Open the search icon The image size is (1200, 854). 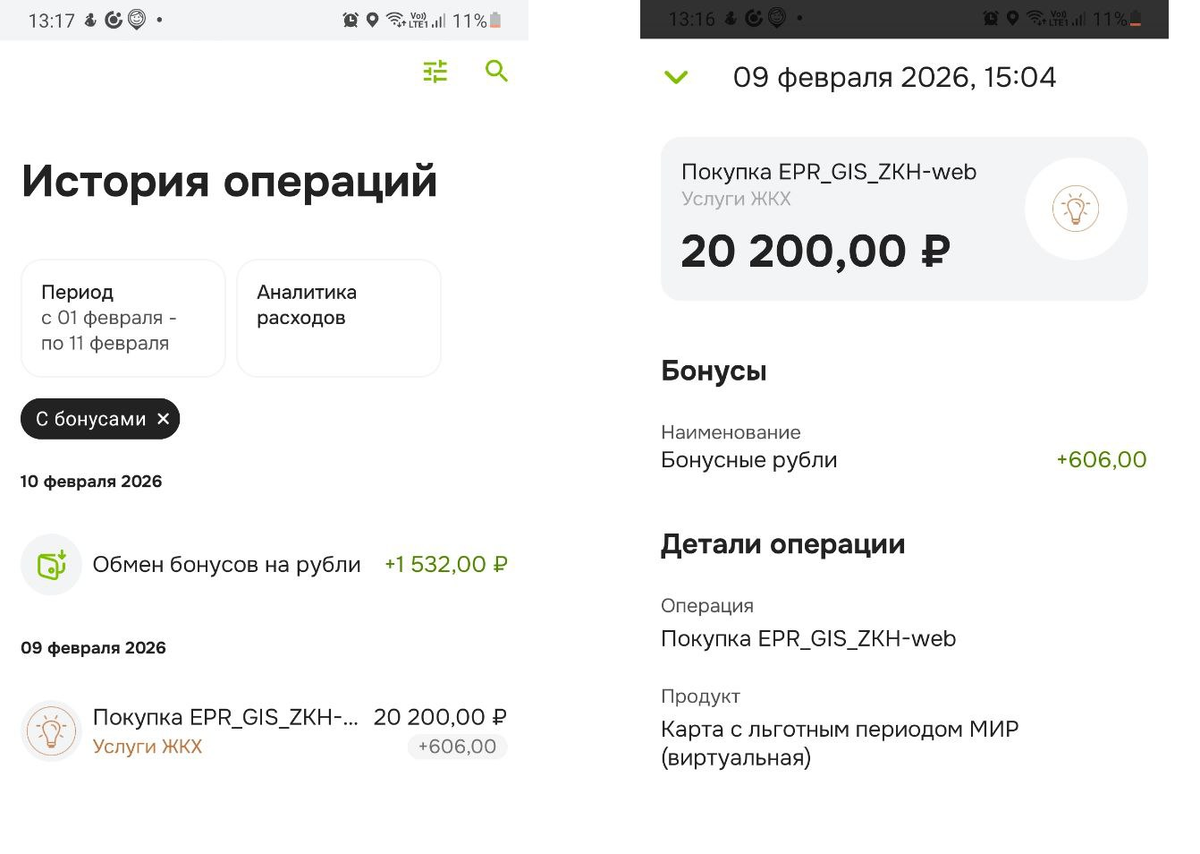(496, 72)
